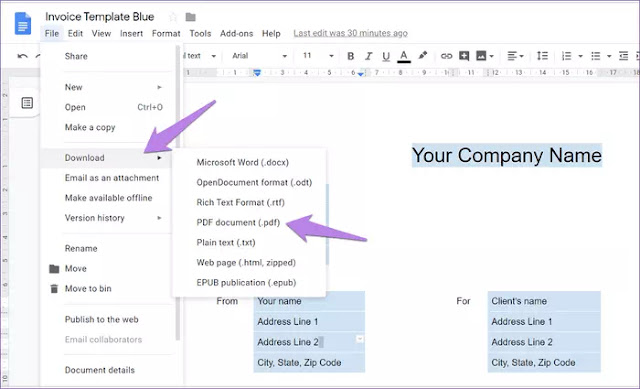The image size is (640, 389).
Task: Click the move-to-folder icon beside the title
Action: click(x=191, y=17)
